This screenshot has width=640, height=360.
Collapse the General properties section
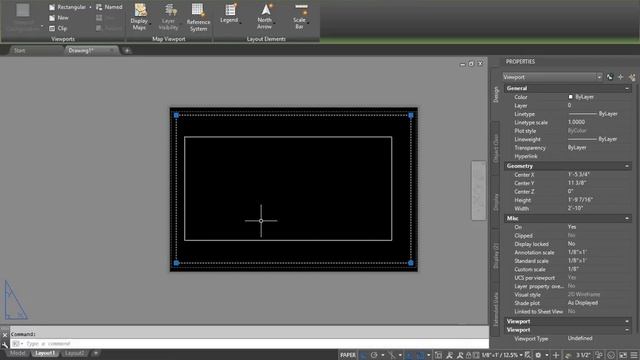click(x=627, y=88)
